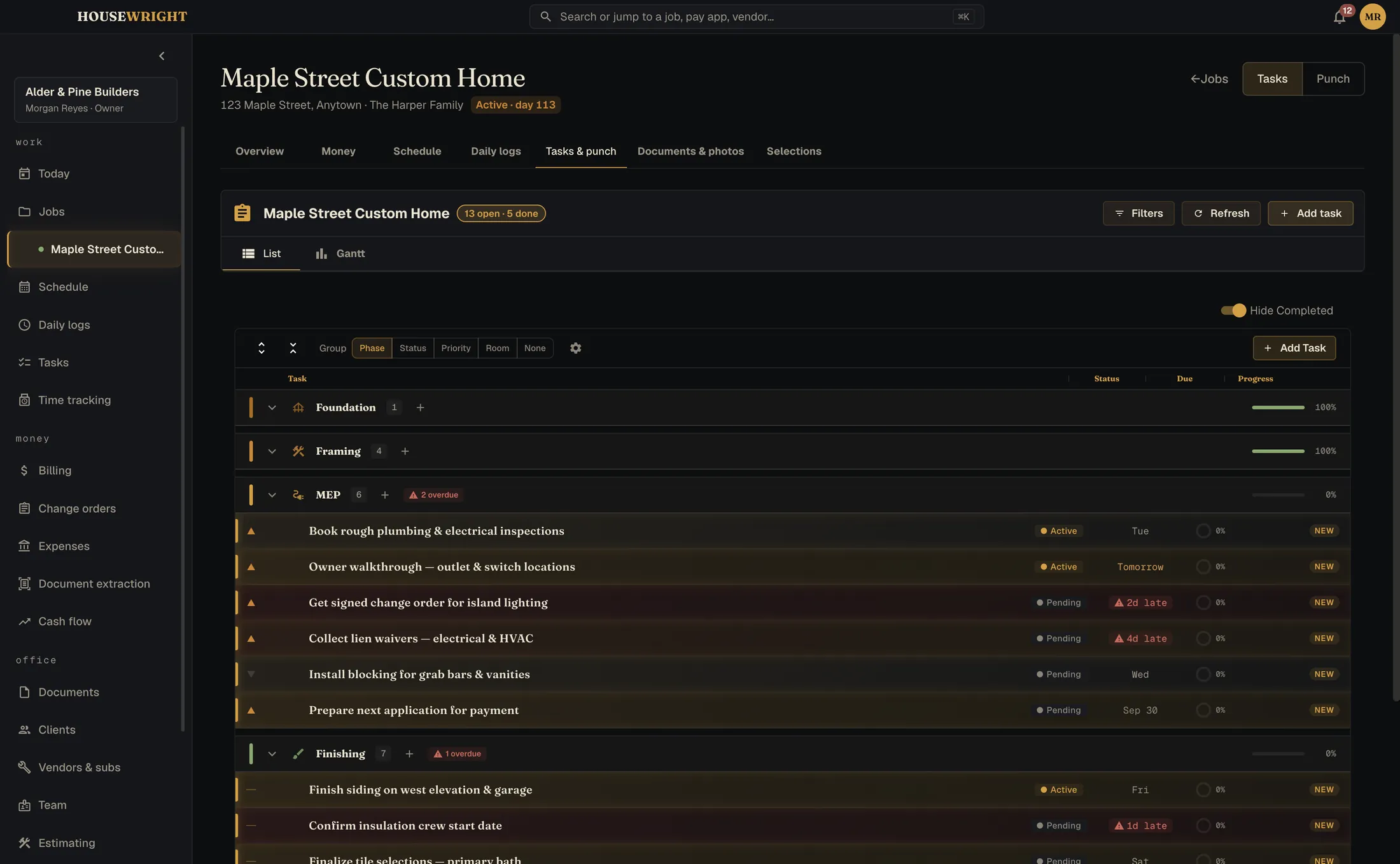Switch to the Gantt view tab
Screen dimensions: 1400x864
point(340,254)
